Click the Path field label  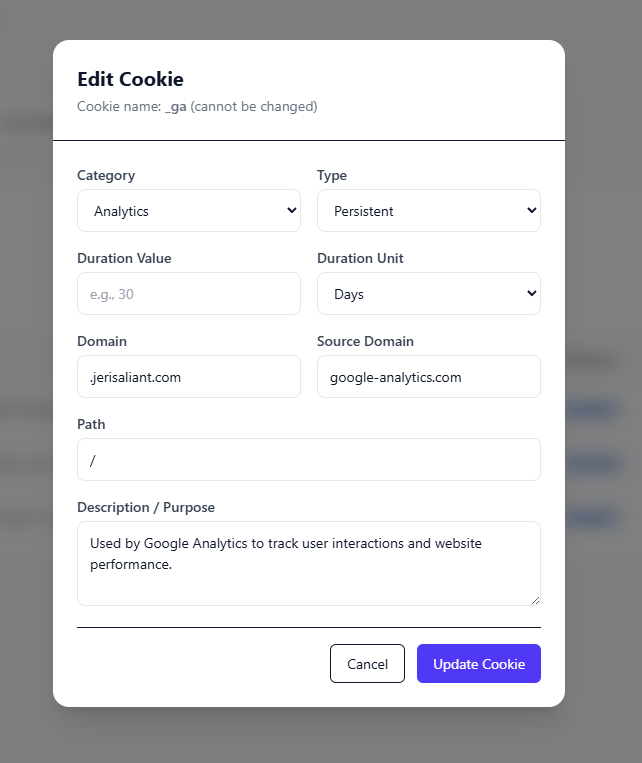tap(91, 424)
